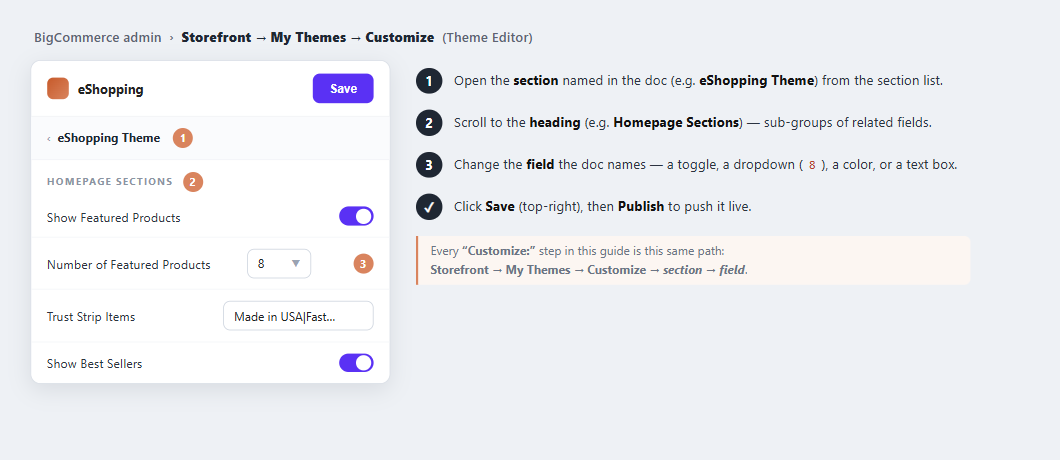Open the Number of Featured Products dropdown
Image resolution: width=1060 pixels, height=460 pixels.
[279, 264]
